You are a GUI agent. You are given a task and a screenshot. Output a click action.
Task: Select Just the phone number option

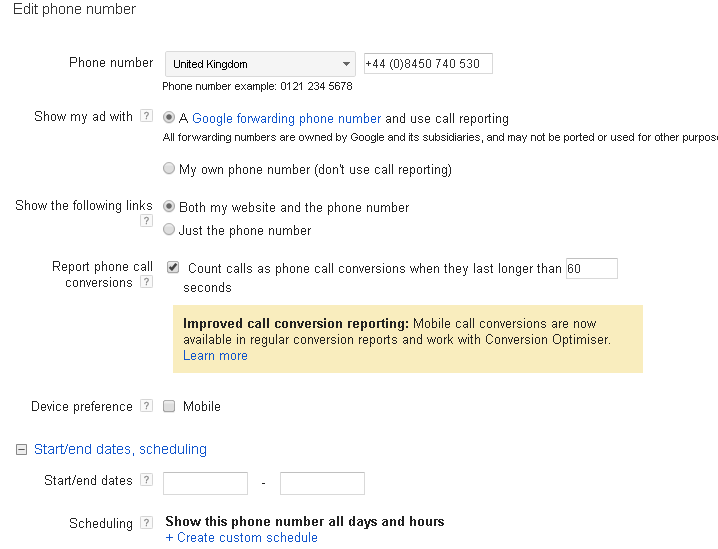169,230
